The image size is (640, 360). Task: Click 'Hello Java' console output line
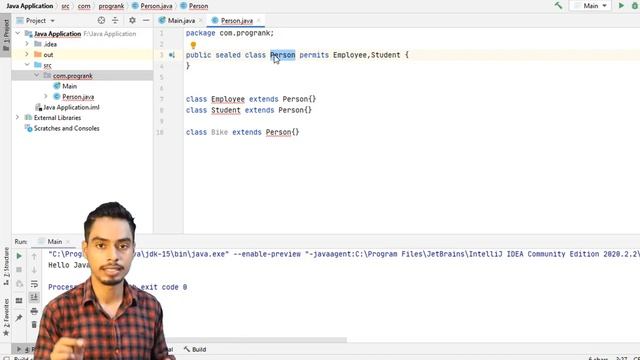[x=69, y=265]
